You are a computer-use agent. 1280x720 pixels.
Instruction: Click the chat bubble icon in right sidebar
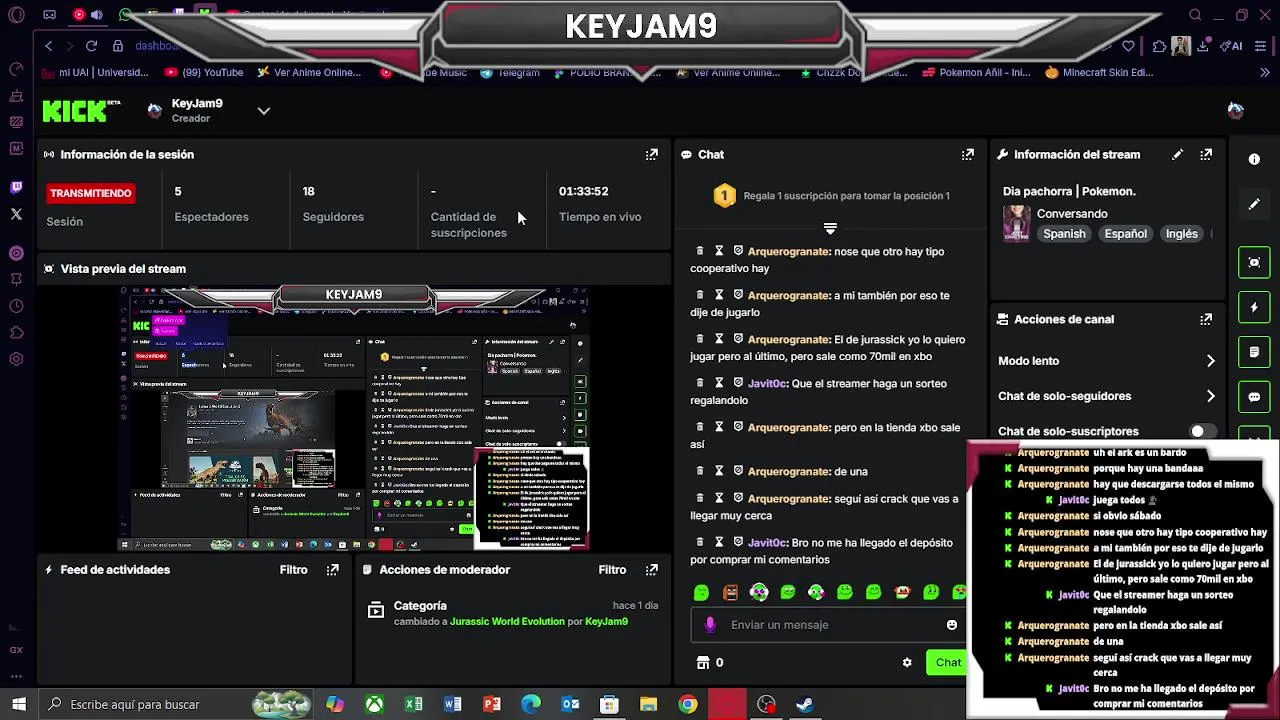[1254, 397]
